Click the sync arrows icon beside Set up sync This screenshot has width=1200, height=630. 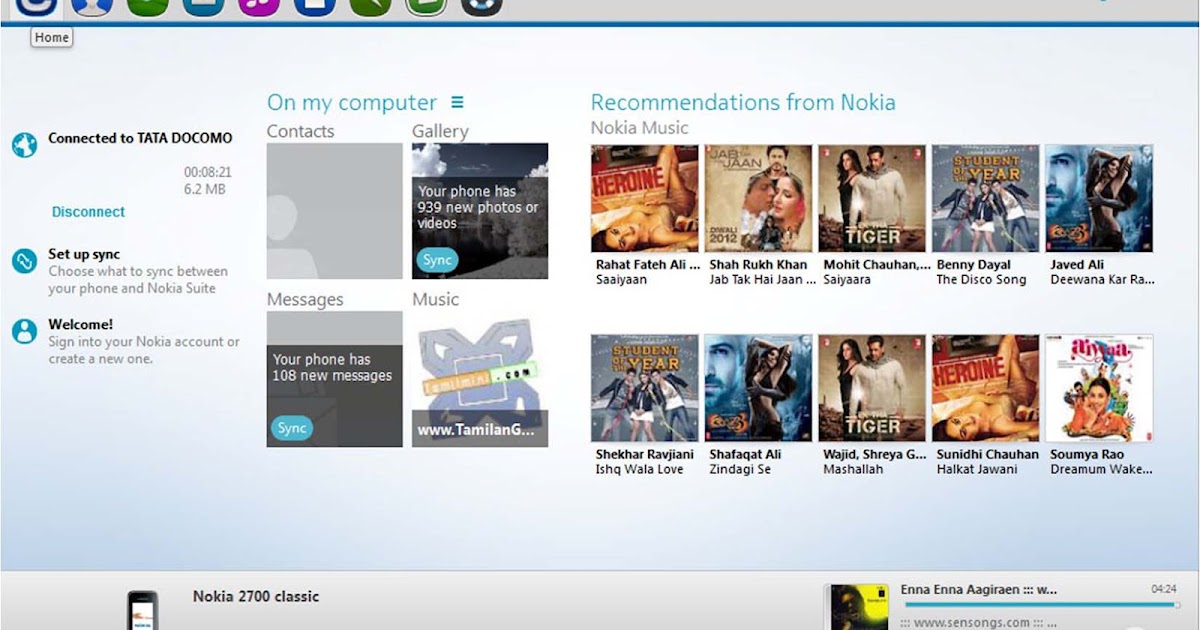point(24,262)
